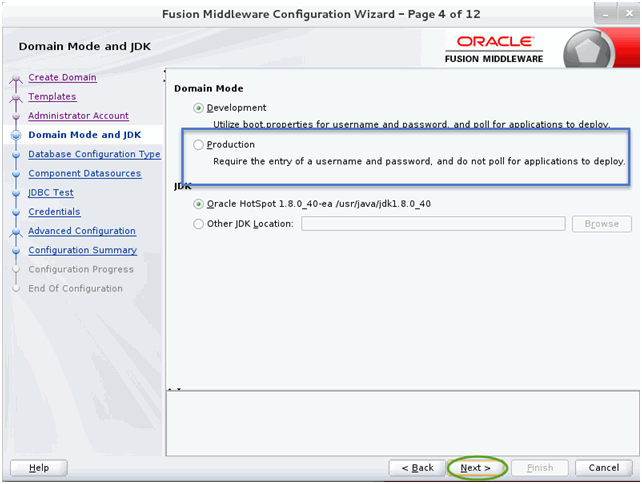The height and width of the screenshot is (484, 642).
Task: Minimize the configuration wizard window
Action: coord(605,14)
